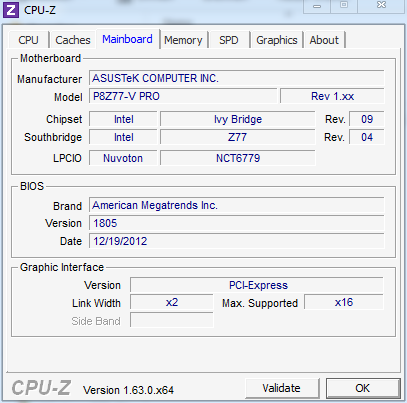
Task: Open the Caches tab
Action: click(x=73, y=40)
